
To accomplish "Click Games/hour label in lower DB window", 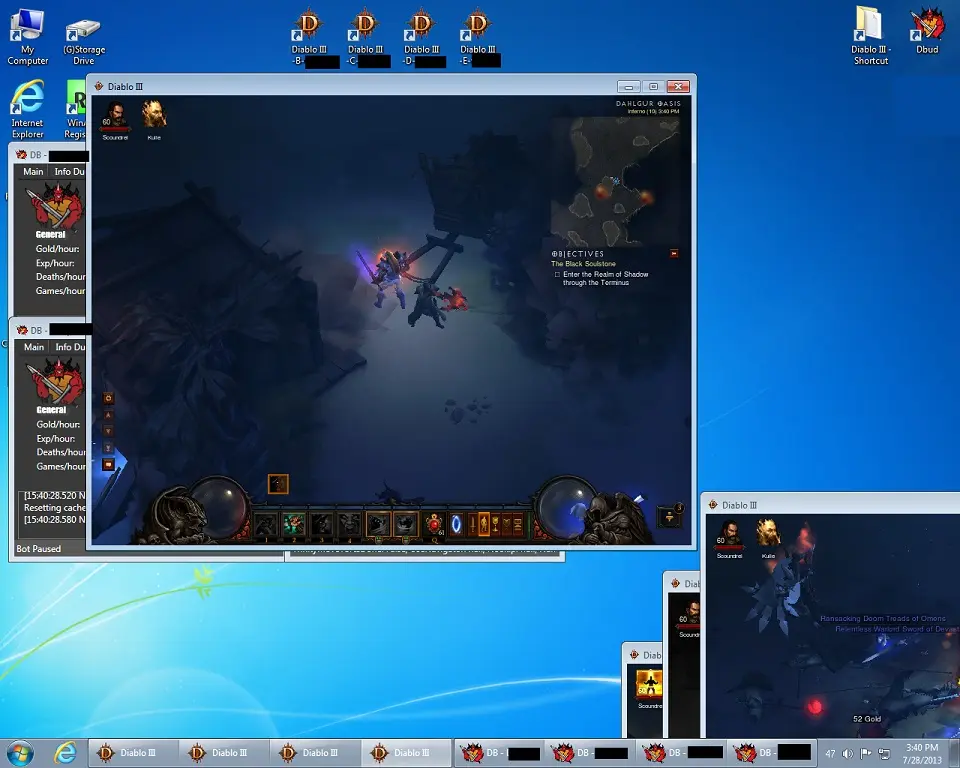I will click(61, 466).
